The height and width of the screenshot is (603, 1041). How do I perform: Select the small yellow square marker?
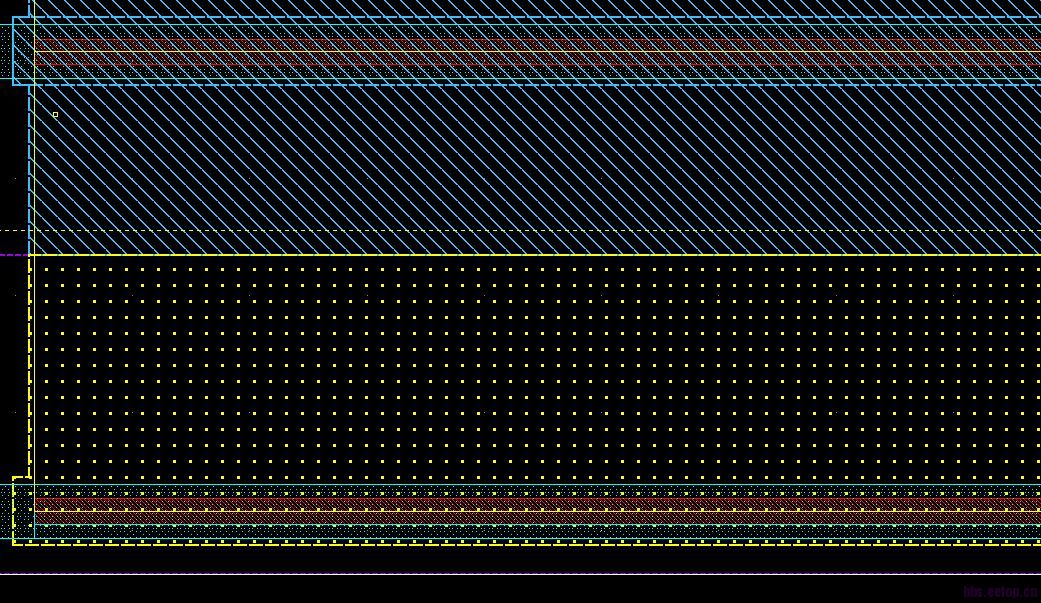[x=55, y=115]
